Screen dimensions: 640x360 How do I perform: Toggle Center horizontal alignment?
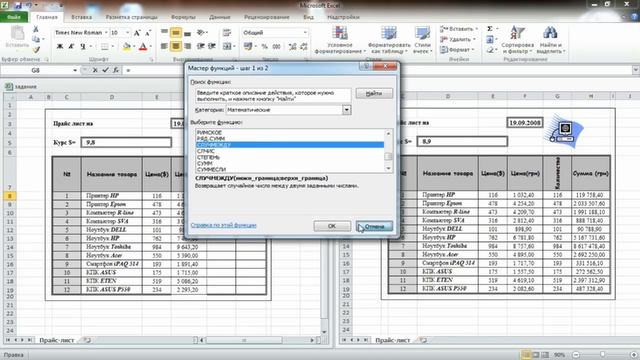(176, 47)
